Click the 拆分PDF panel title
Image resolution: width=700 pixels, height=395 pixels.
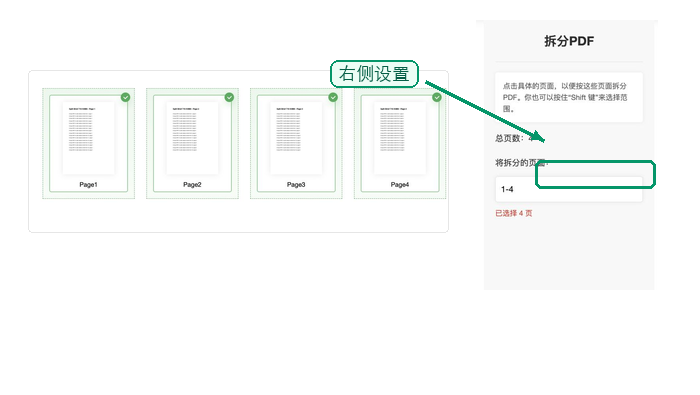[569, 41]
